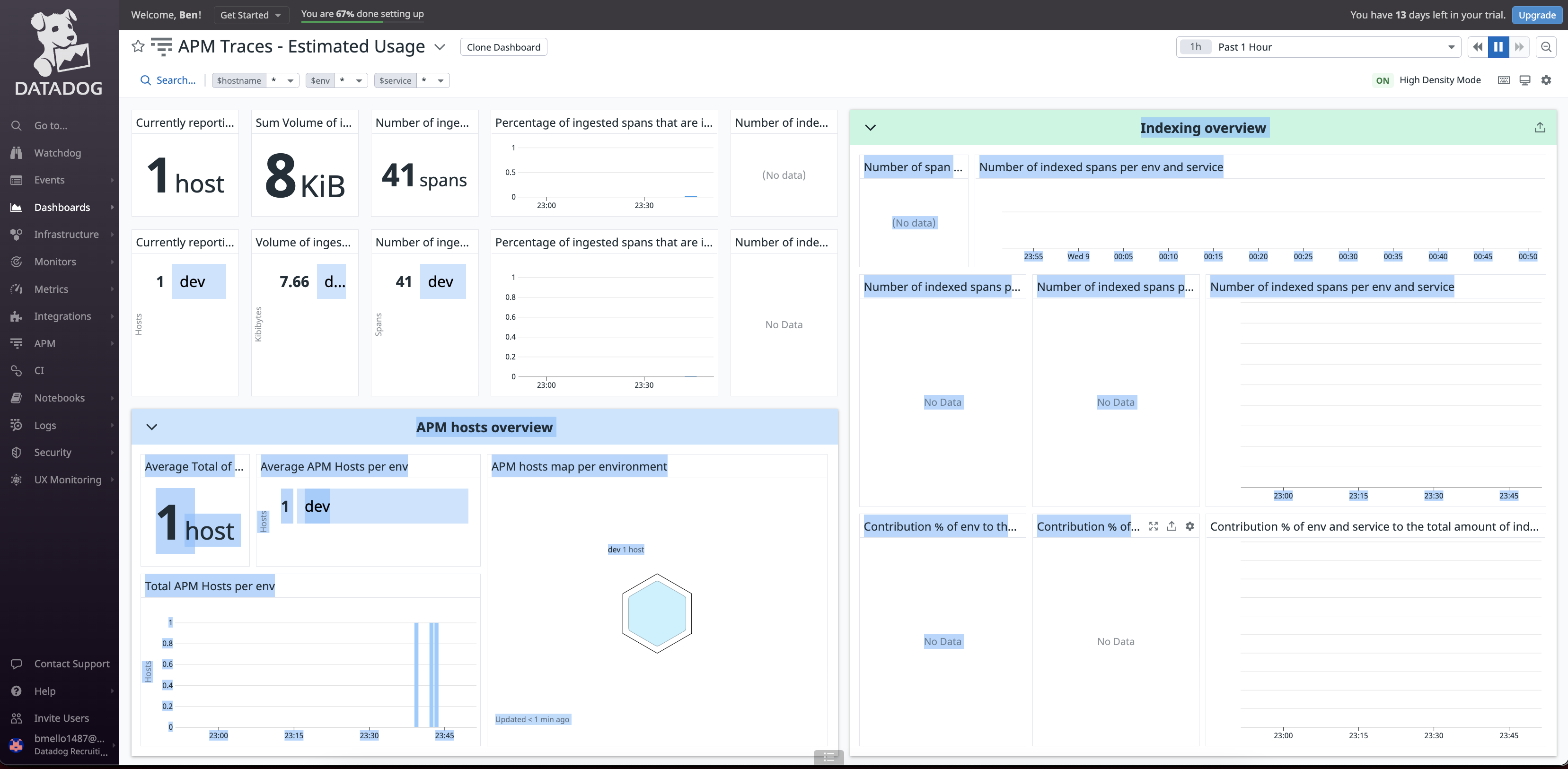
Task: Step time range backward
Action: point(1477,47)
